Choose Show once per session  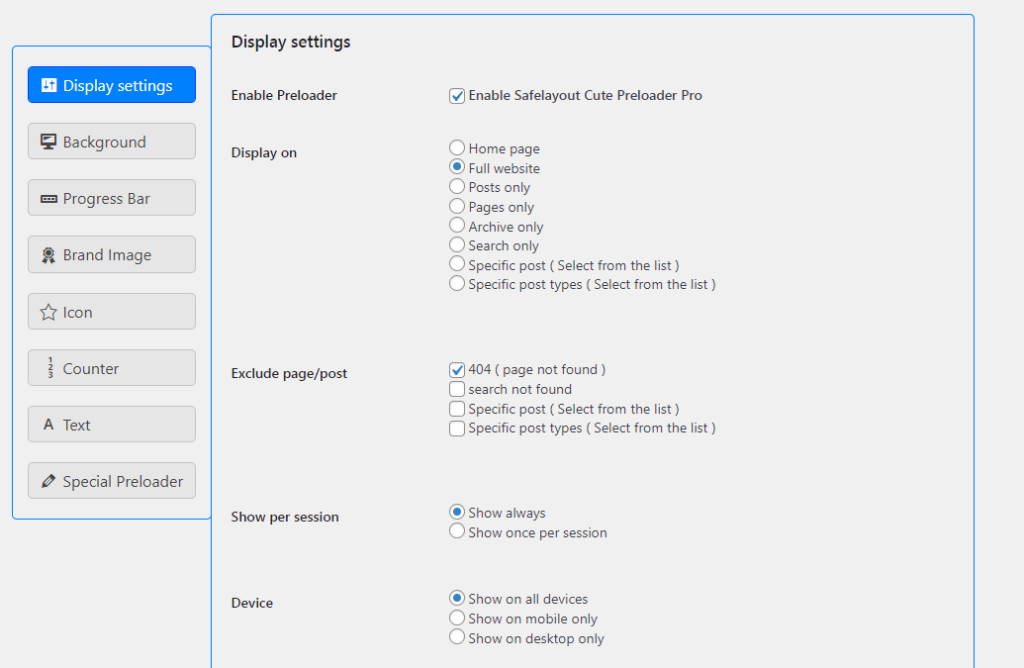click(x=457, y=531)
